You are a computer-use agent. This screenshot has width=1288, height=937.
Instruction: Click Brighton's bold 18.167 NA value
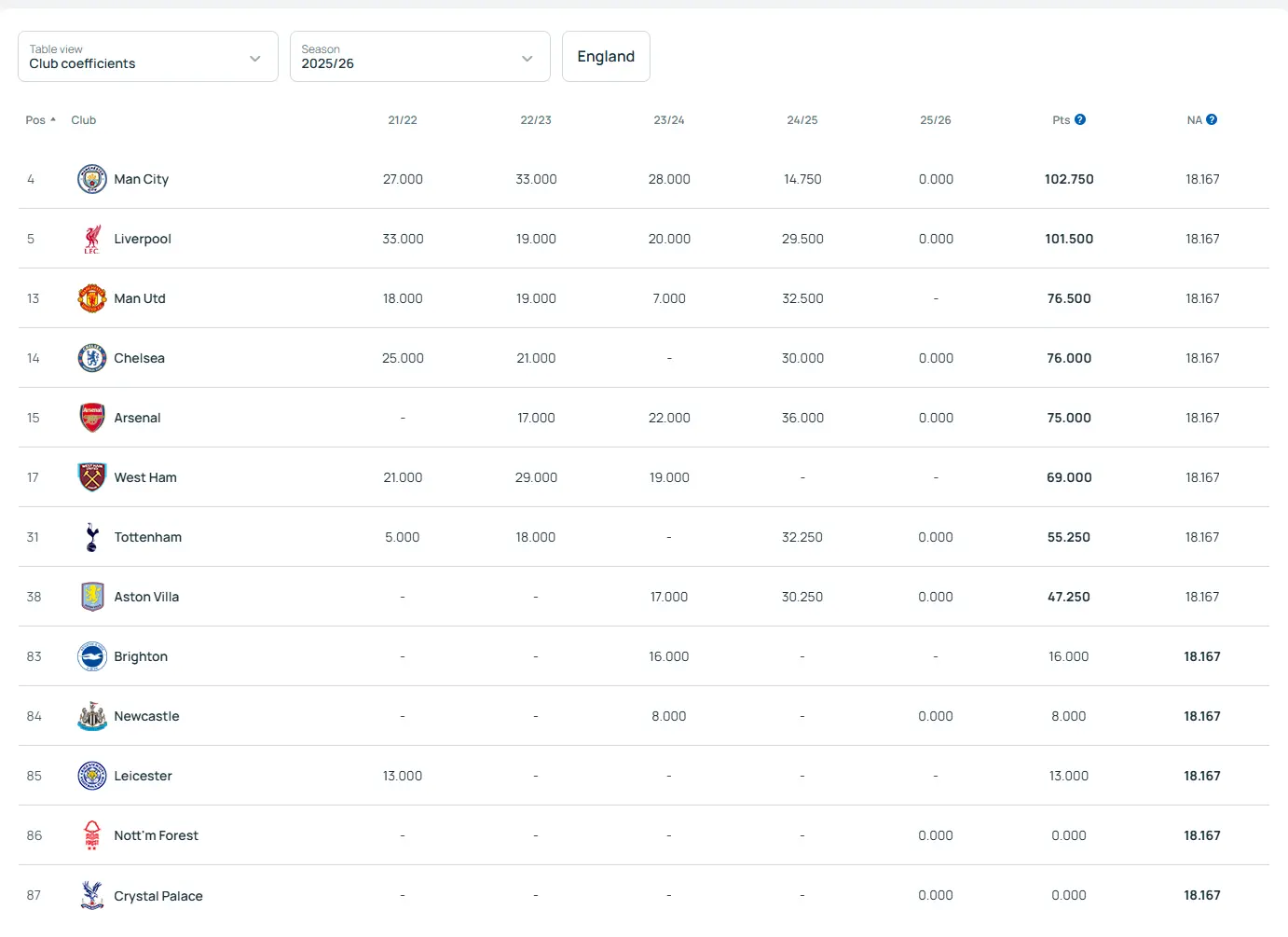pyautogui.click(x=1202, y=656)
